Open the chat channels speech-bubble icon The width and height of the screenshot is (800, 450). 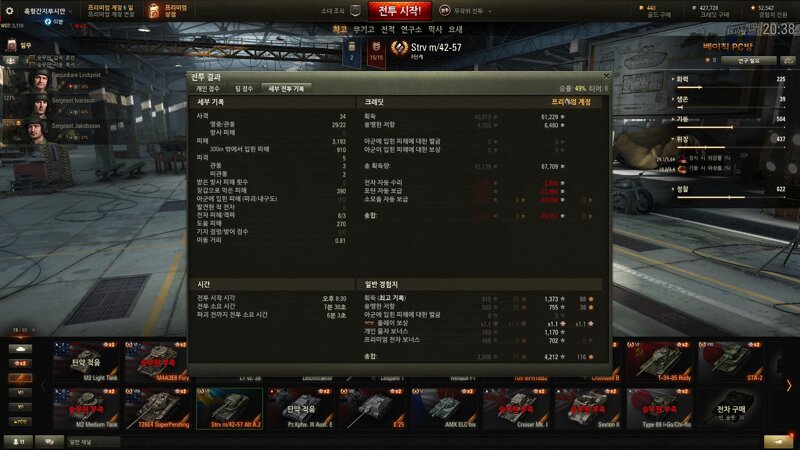point(50,441)
